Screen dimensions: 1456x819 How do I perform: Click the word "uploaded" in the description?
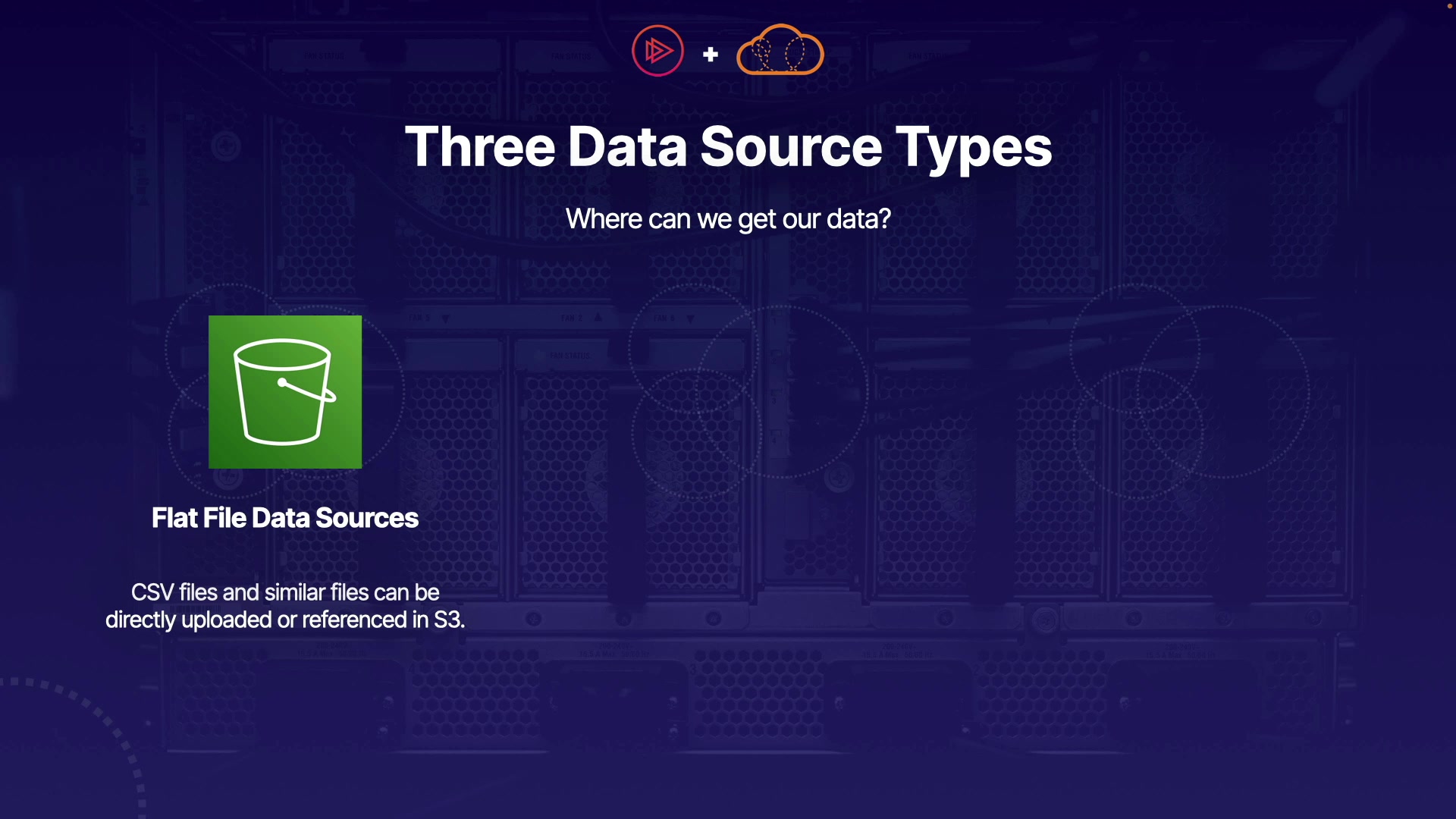point(227,620)
